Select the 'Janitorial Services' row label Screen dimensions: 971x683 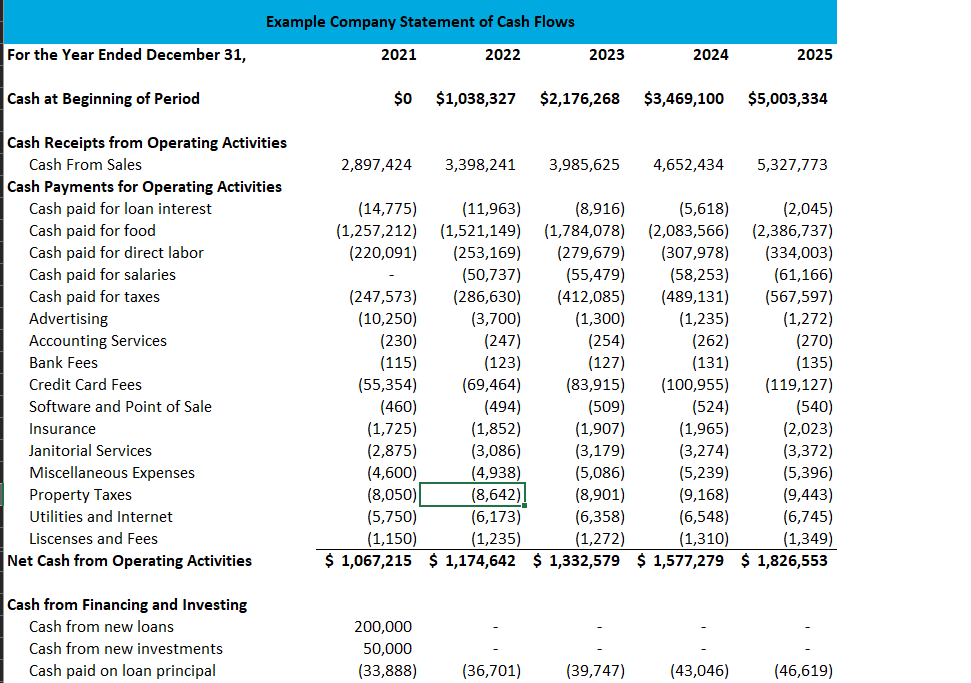(x=90, y=450)
